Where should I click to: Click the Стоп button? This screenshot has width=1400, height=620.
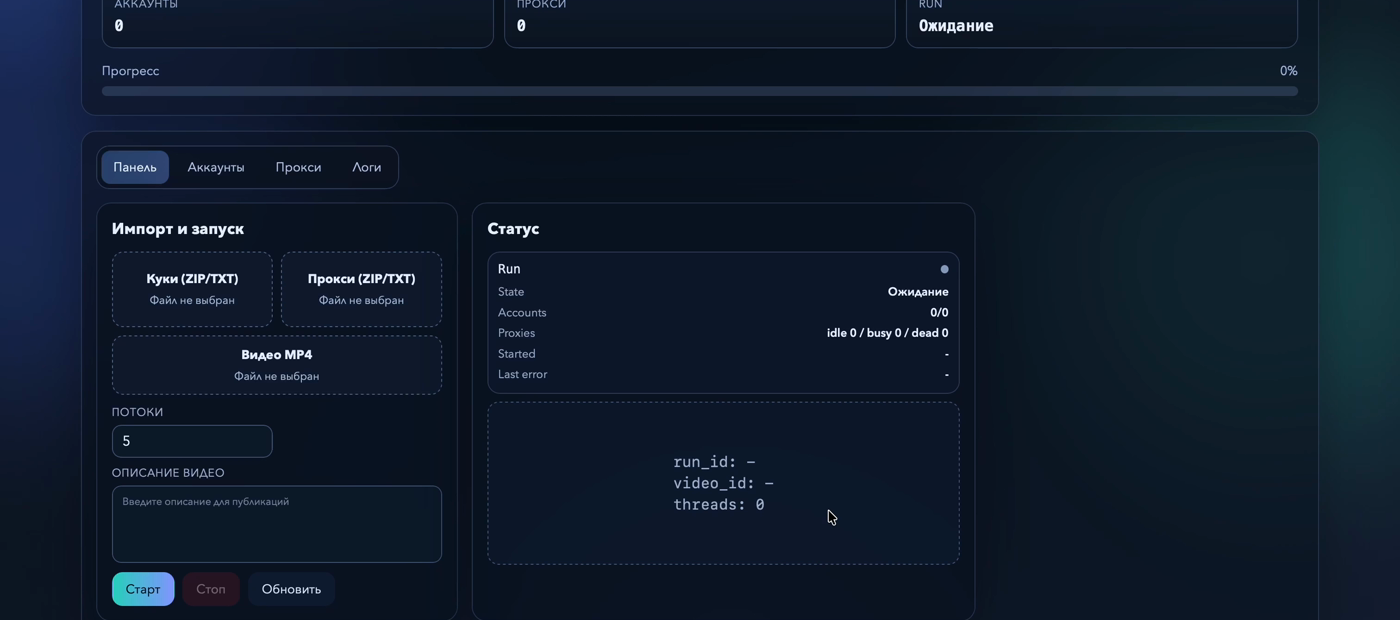click(211, 589)
